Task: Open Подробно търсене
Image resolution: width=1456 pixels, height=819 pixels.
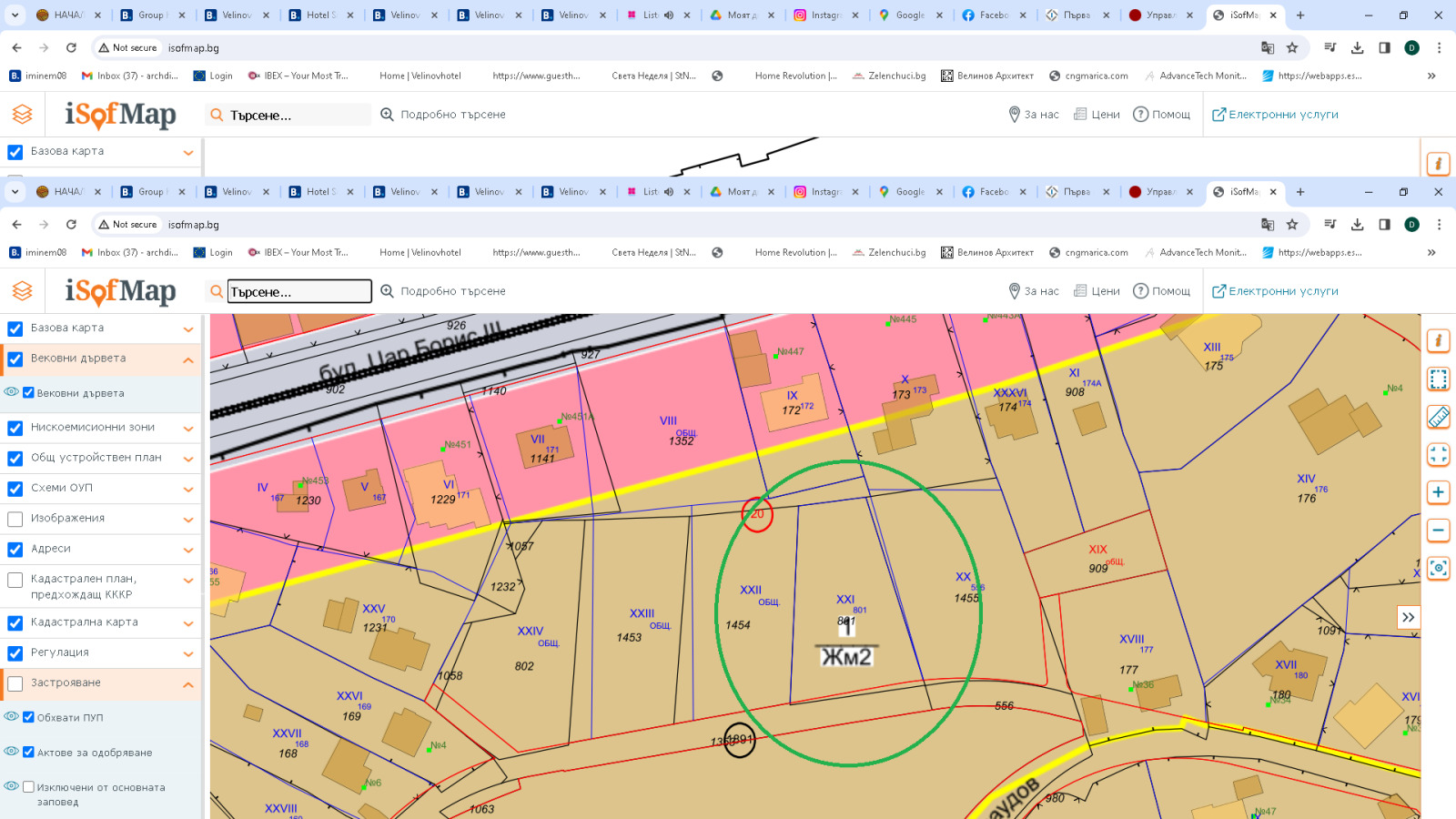Action: (445, 290)
